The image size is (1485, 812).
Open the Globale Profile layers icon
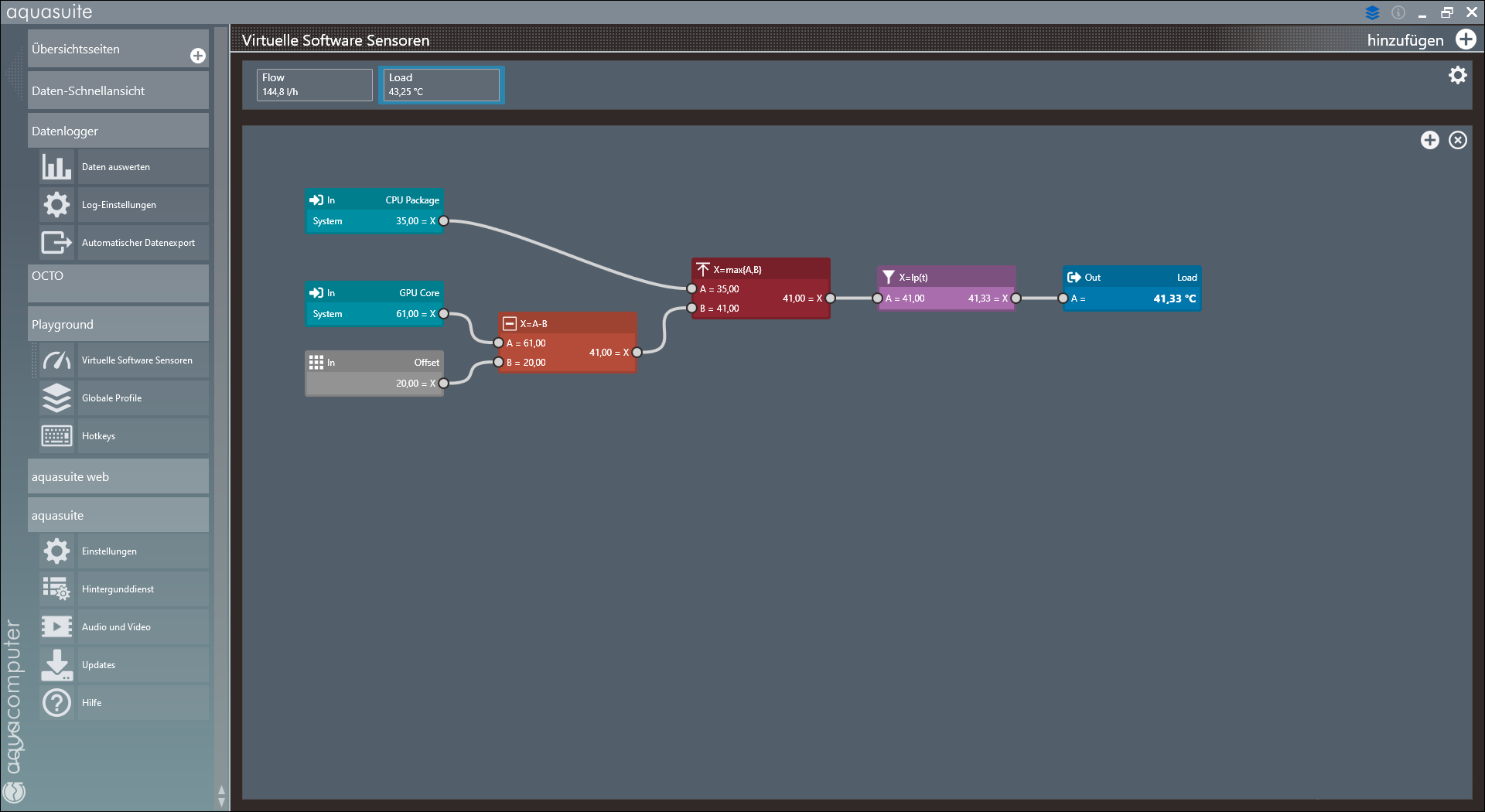(x=56, y=398)
